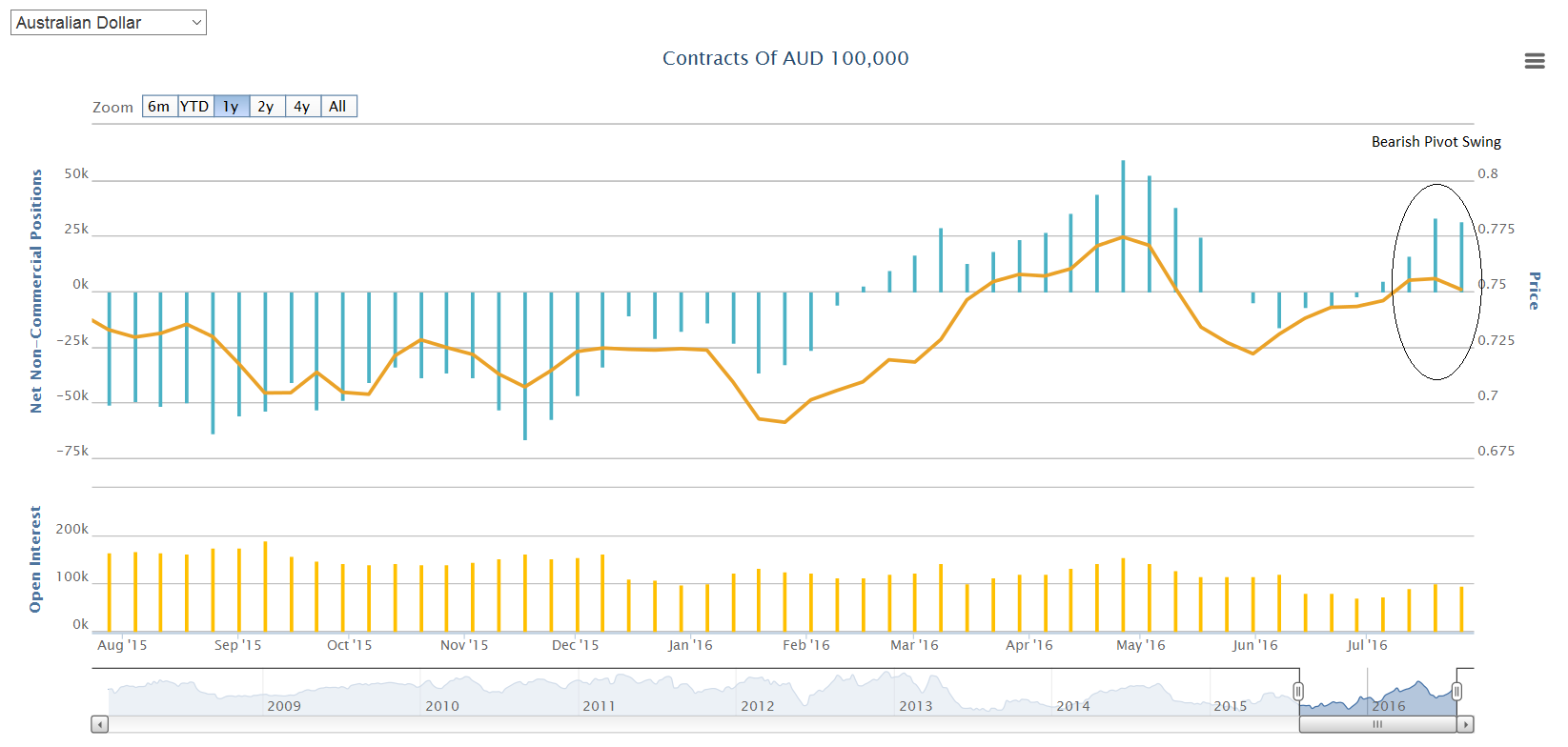Choose the 1y zoom option
Screen dimensions: 1568x747
click(231, 107)
